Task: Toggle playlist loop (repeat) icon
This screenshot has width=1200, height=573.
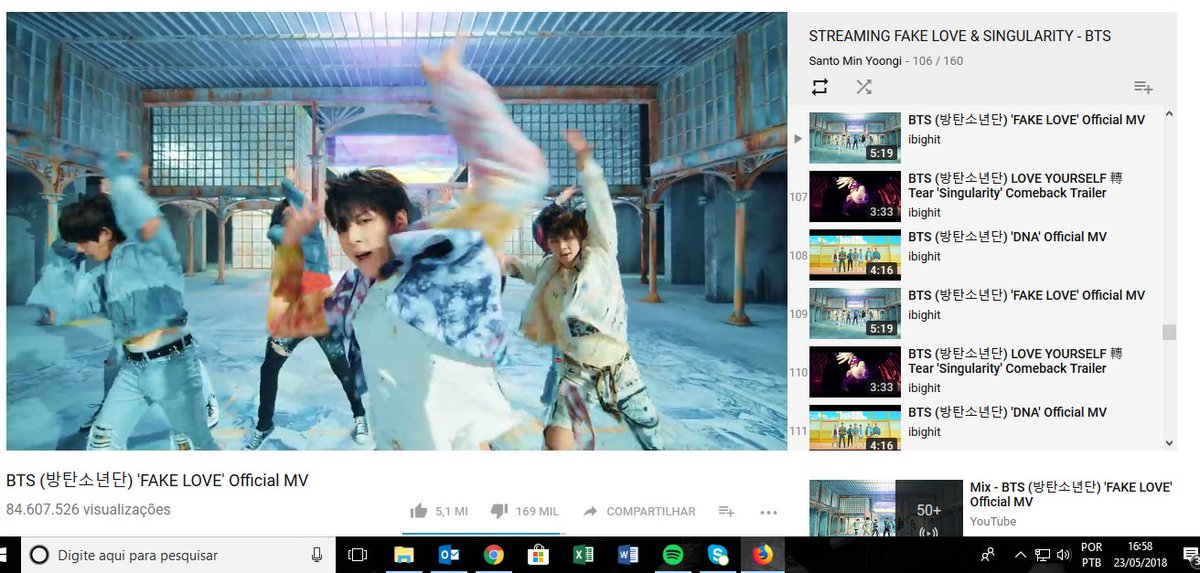Action: click(820, 87)
